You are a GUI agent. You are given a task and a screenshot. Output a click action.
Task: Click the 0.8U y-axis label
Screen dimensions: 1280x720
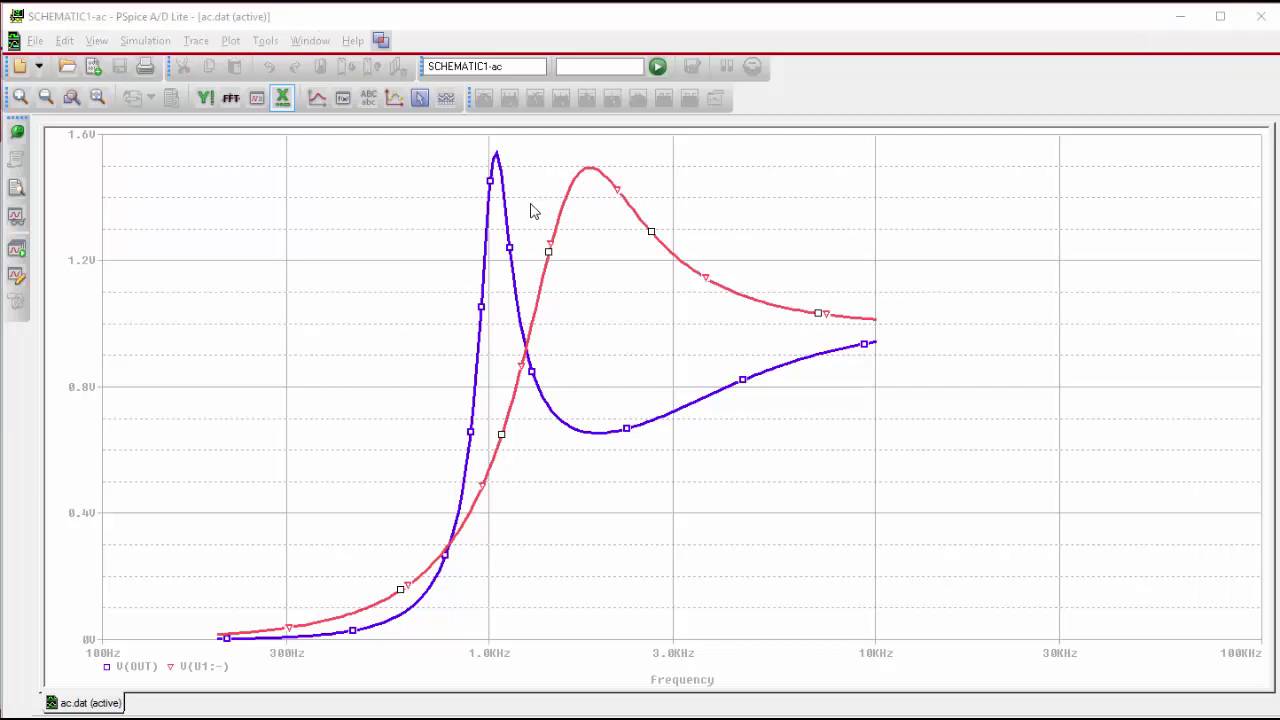82,387
